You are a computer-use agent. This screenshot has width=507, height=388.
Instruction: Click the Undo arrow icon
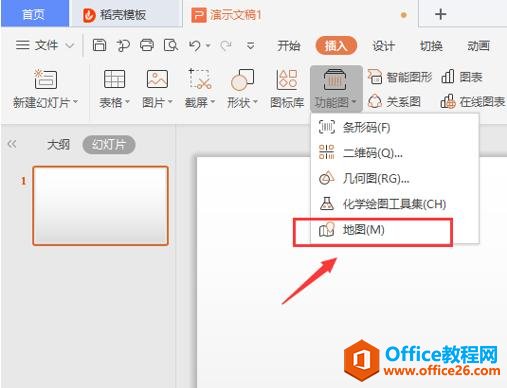[195, 45]
